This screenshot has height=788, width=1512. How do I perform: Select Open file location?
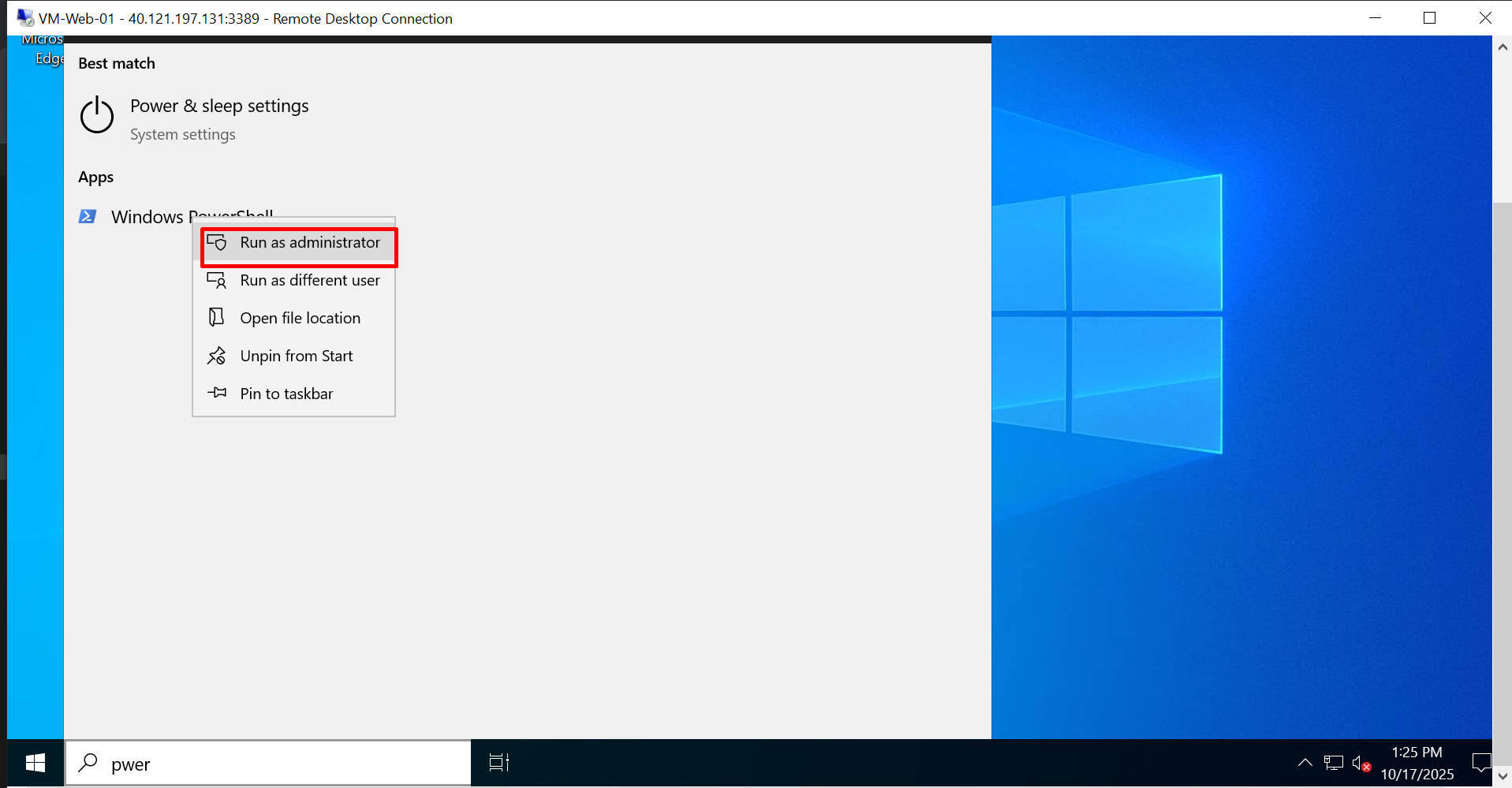pos(300,319)
